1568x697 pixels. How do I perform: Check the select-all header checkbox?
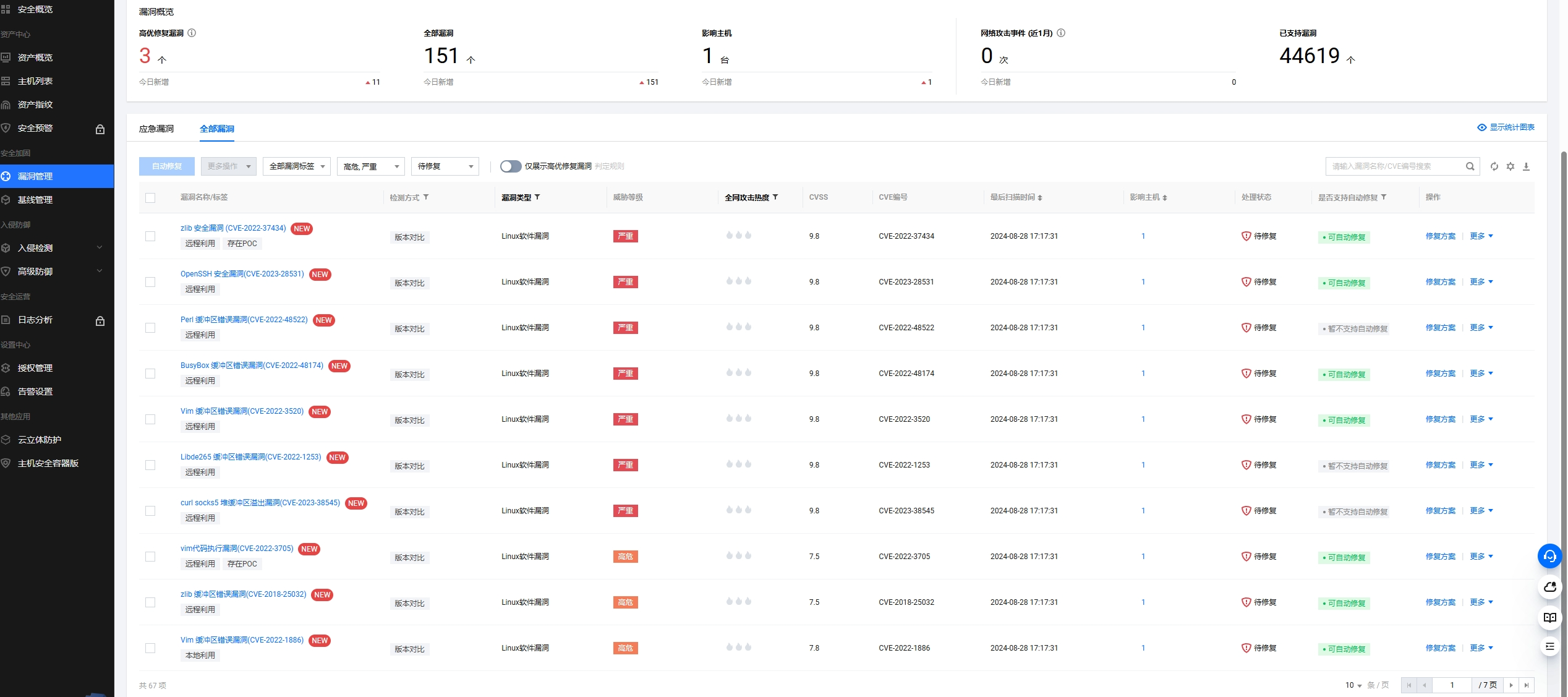150,198
